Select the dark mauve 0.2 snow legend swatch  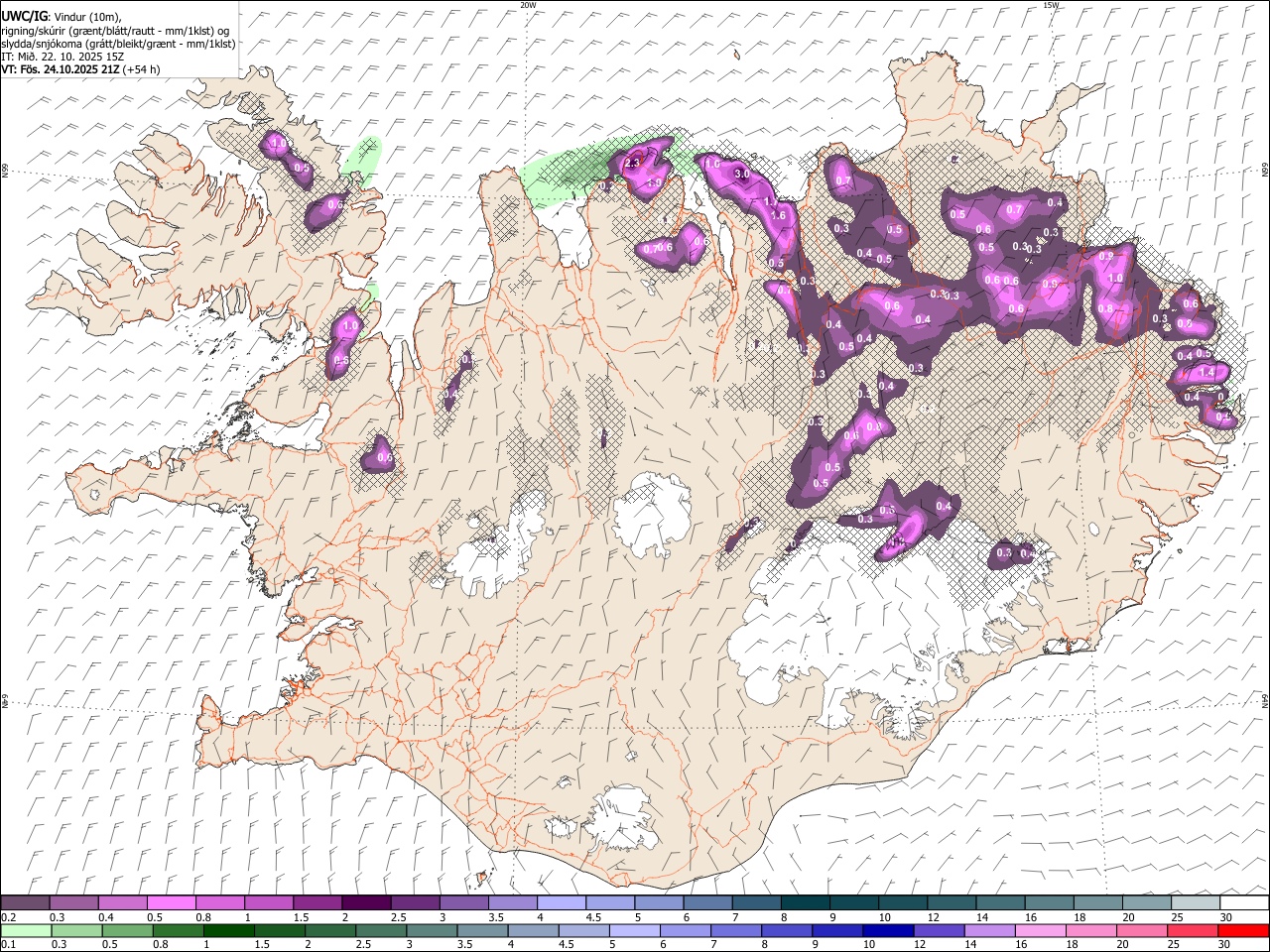[25, 903]
